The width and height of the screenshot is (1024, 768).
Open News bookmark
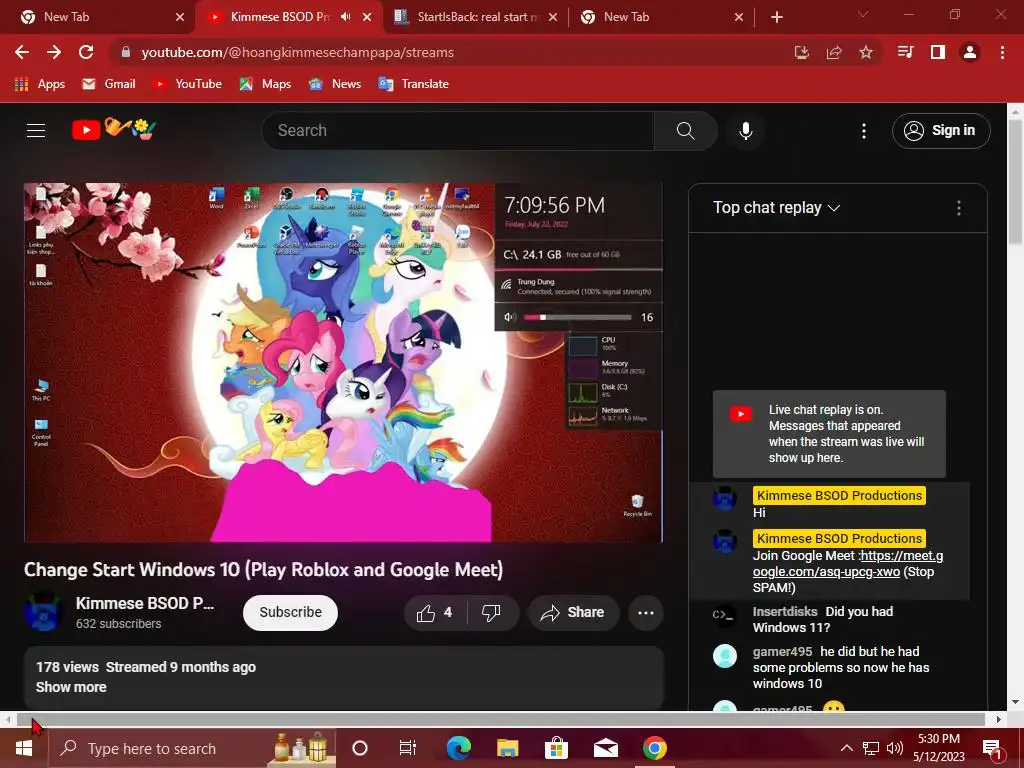[x=335, y=84]
